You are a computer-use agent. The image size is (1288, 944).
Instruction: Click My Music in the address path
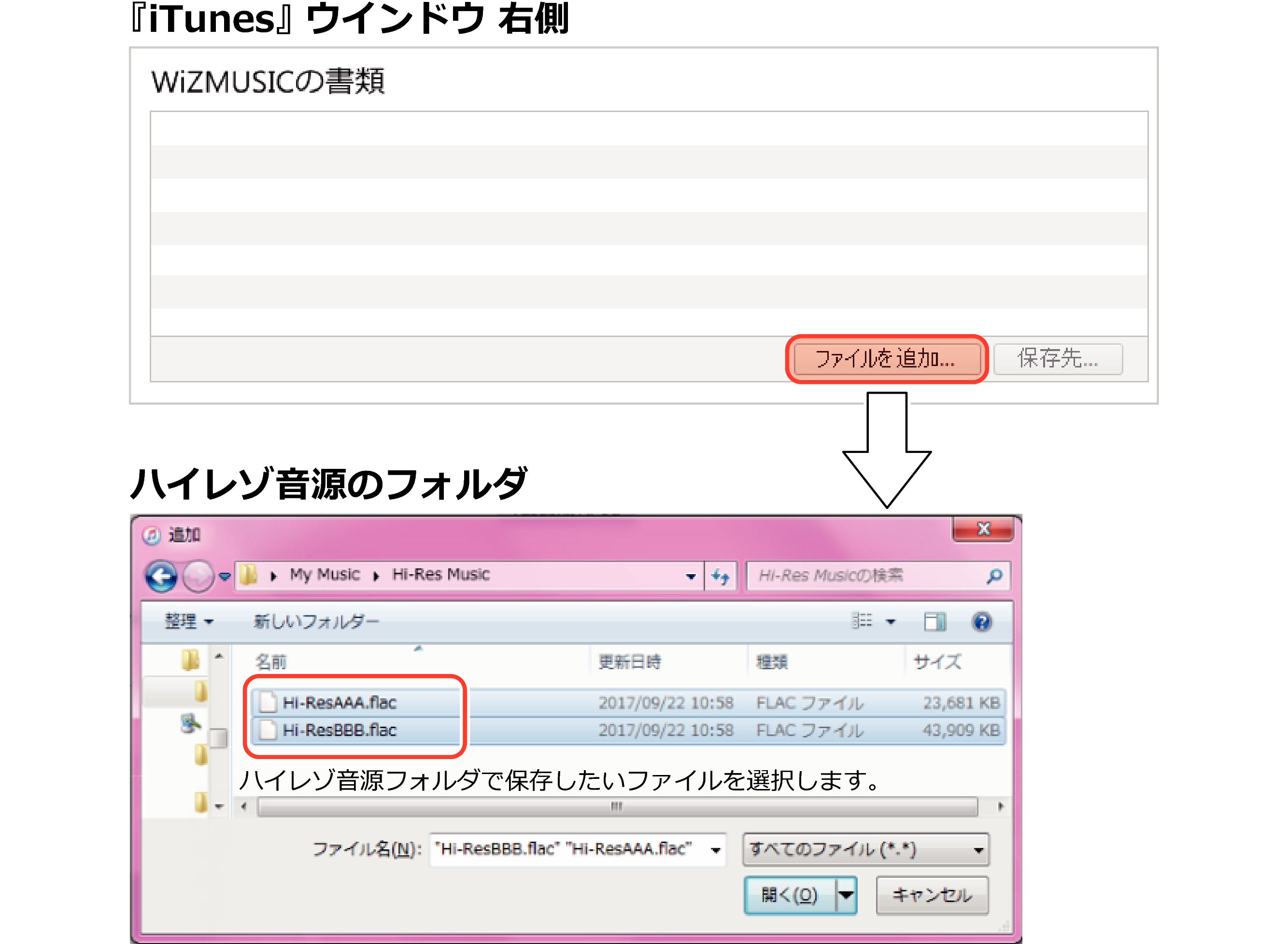pos(325,574)
